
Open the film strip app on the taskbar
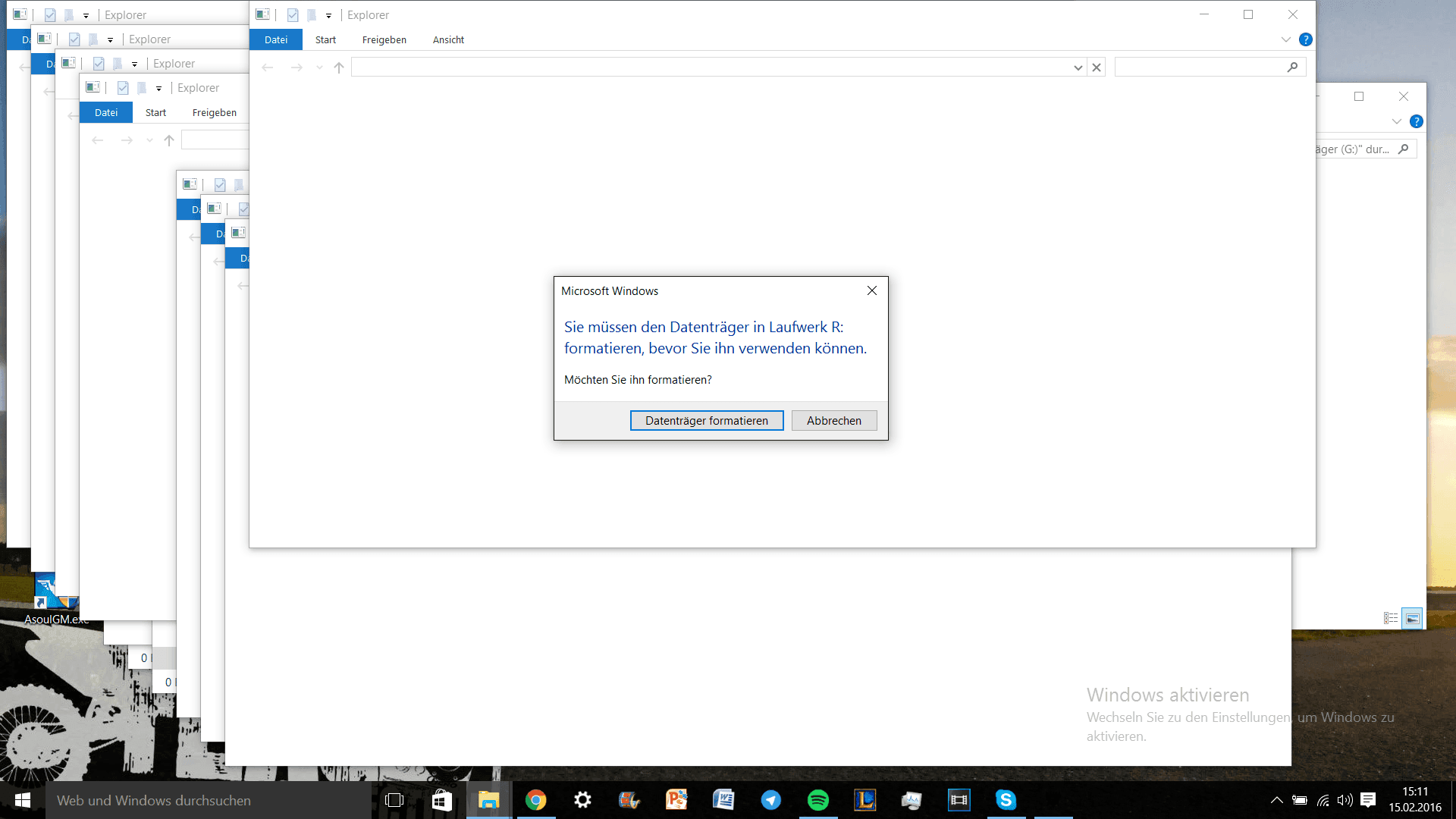pyautogui.click(x=959, y=800)
